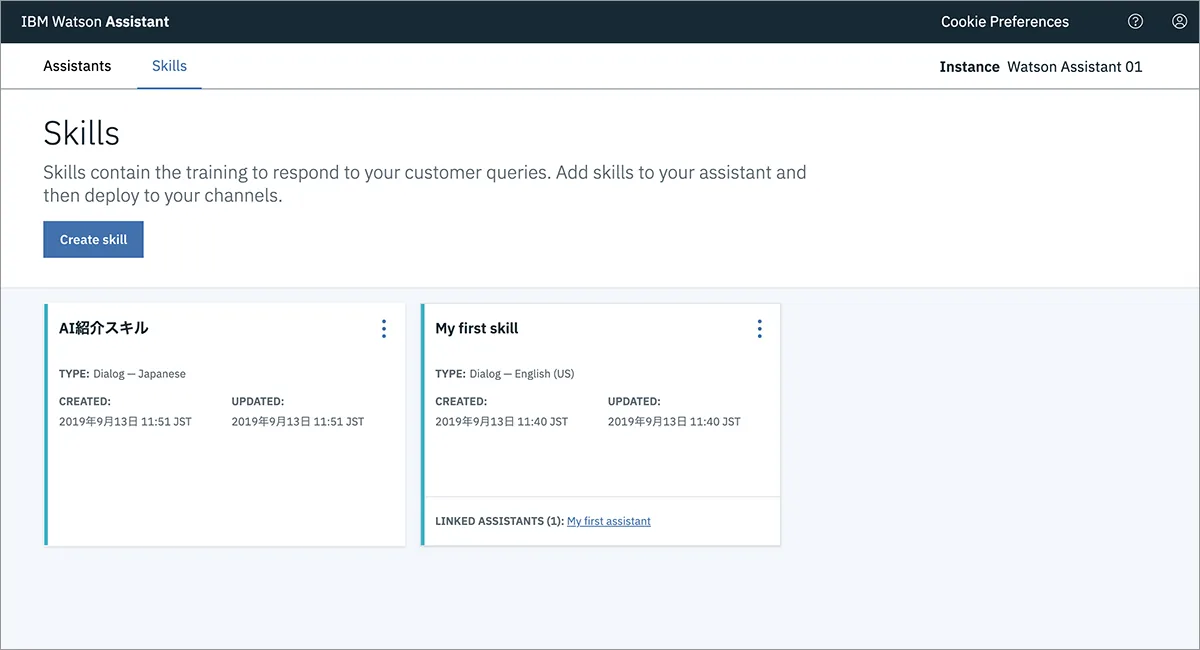Select the Skills tab

pyautogui.click(x=169, y=66)
